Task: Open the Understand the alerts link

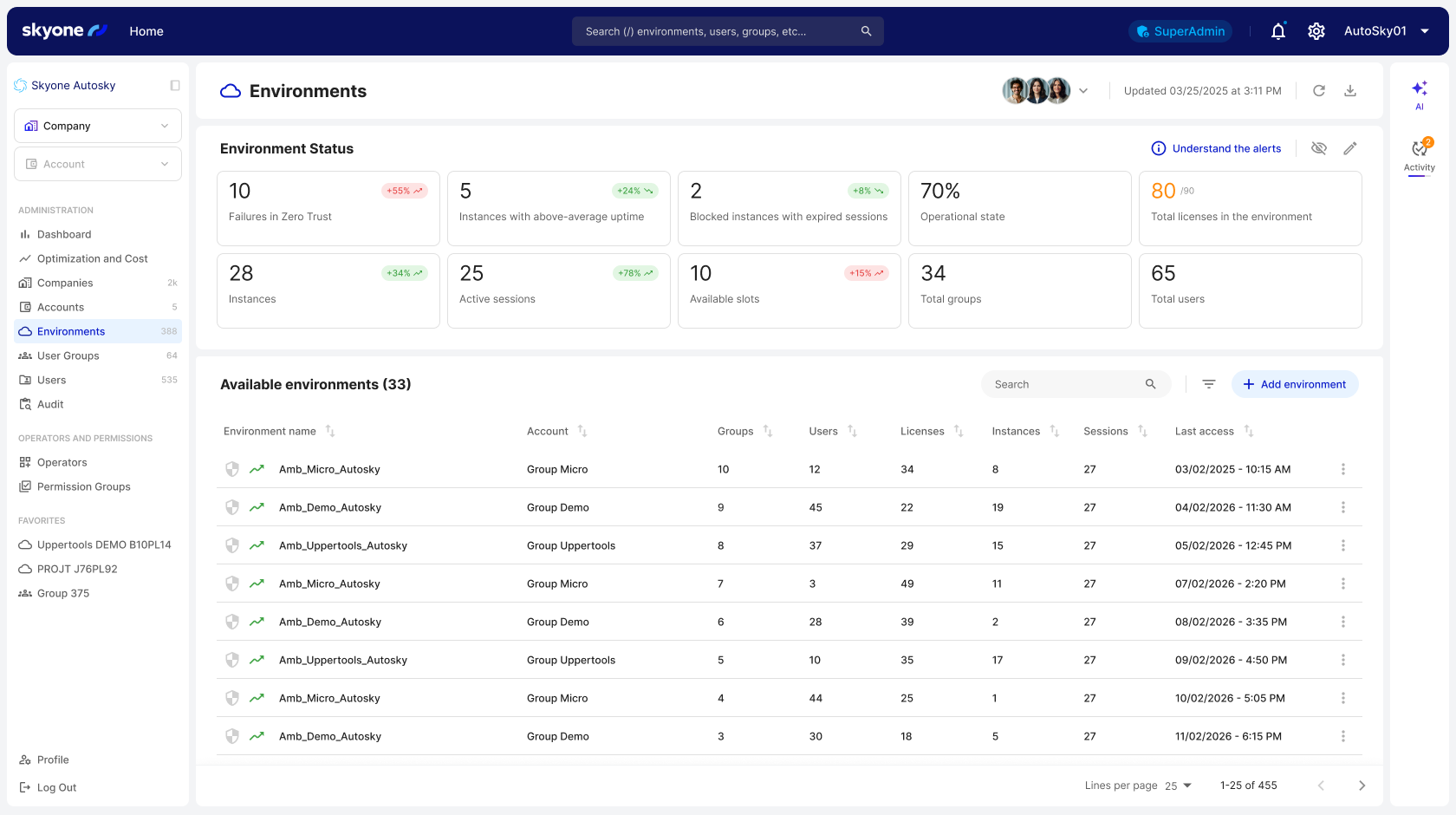Action: coord(1216,148)
